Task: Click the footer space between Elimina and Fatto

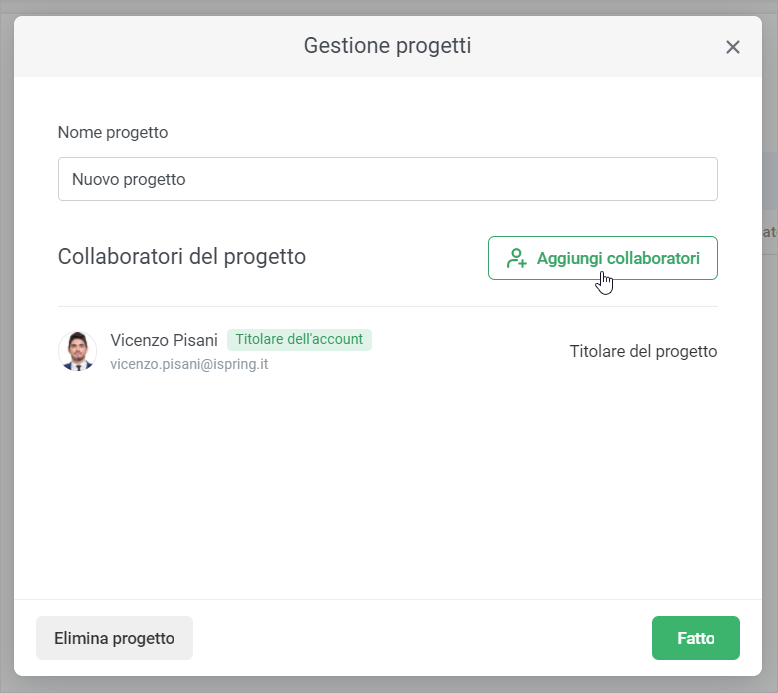Action: coord(420,638)
